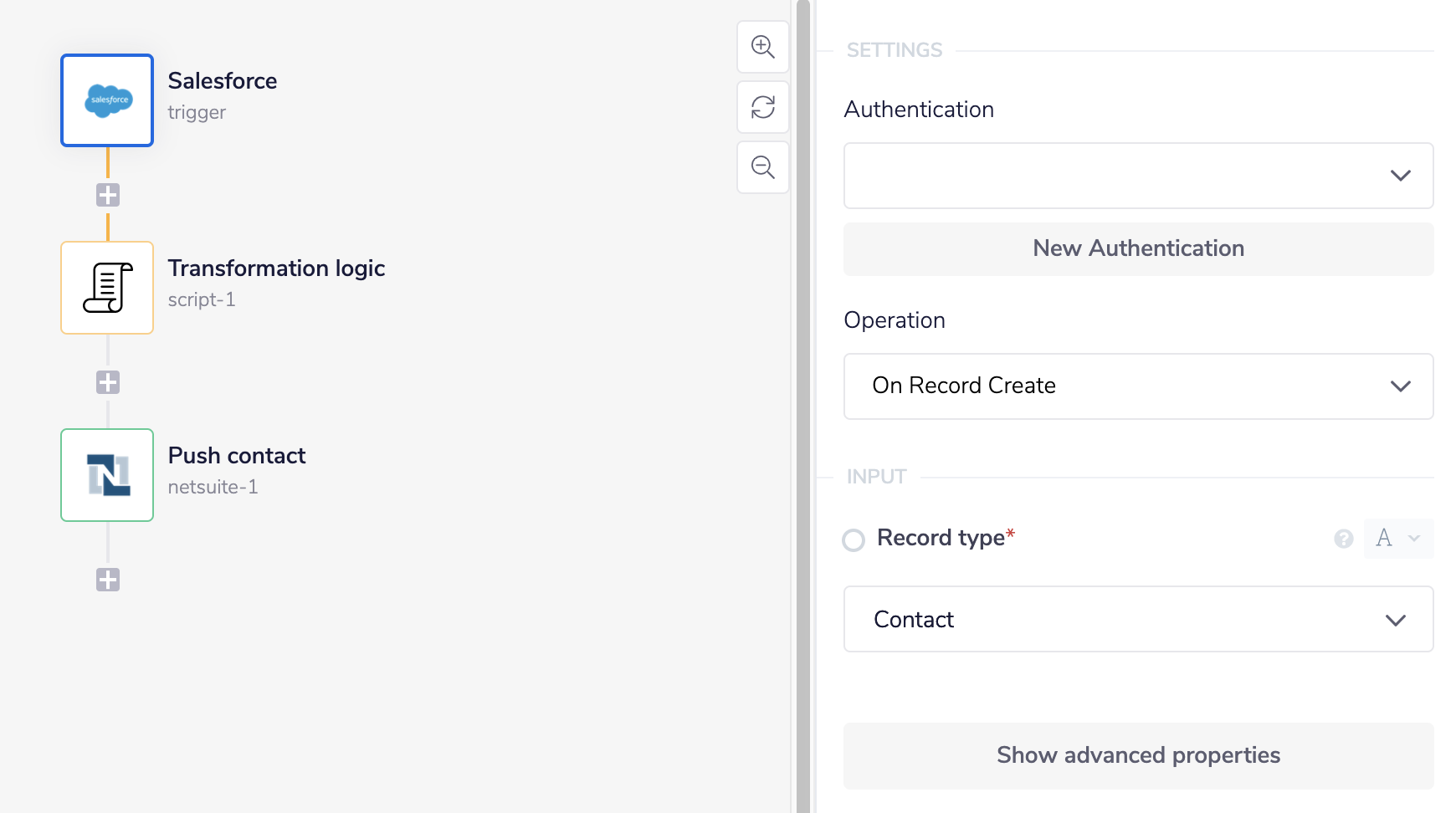
Task: Add a step below Push contact
Action: click(106, 580)
